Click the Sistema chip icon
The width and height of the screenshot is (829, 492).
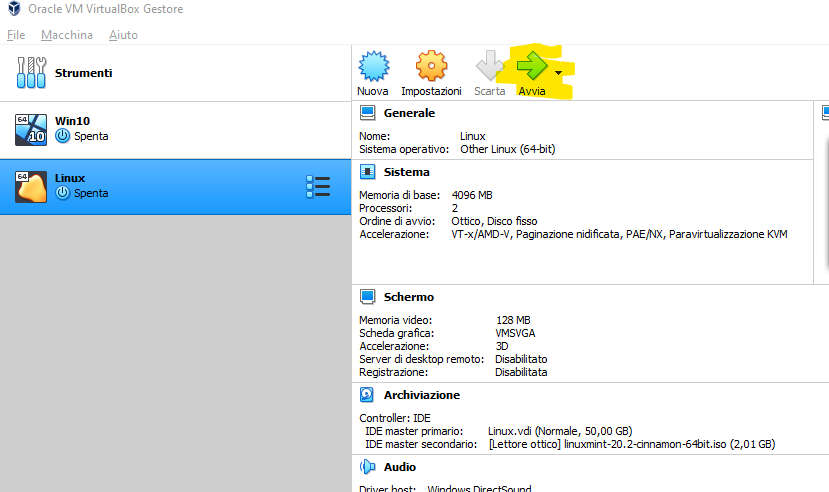pos(367,172)
